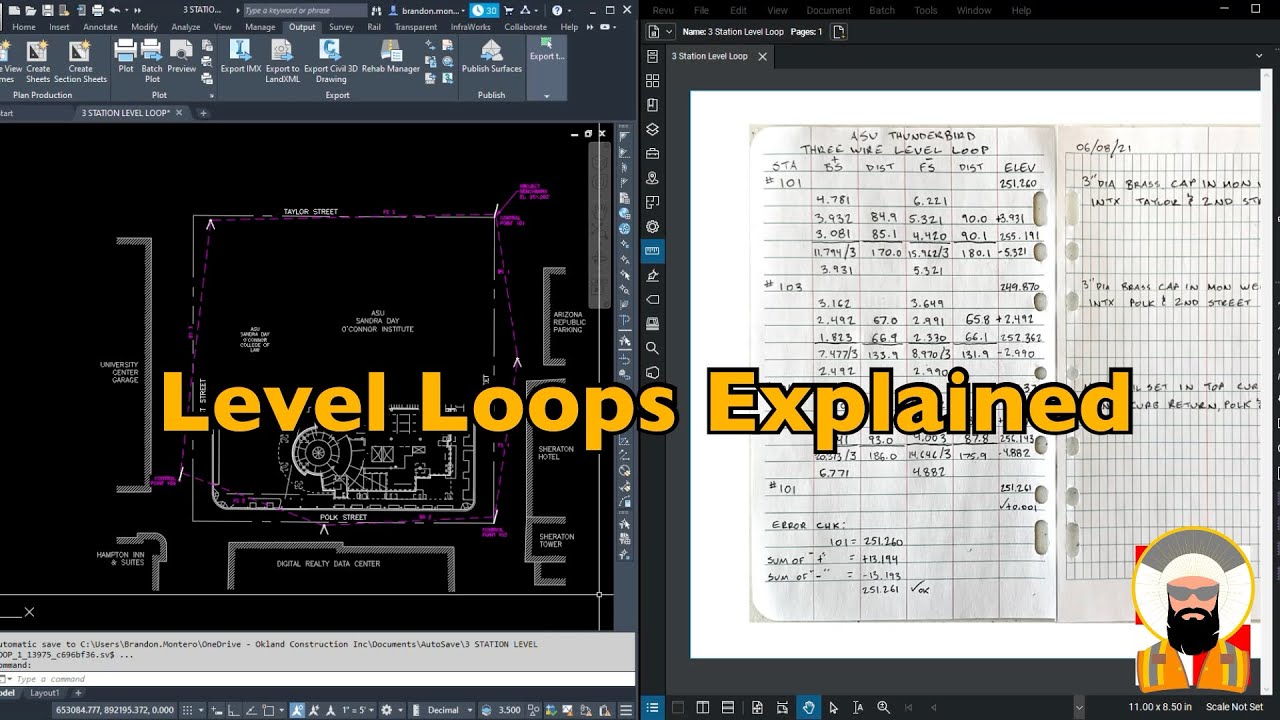
Task: Click Create Sheets in Plan Production
Action: point(38,60)
